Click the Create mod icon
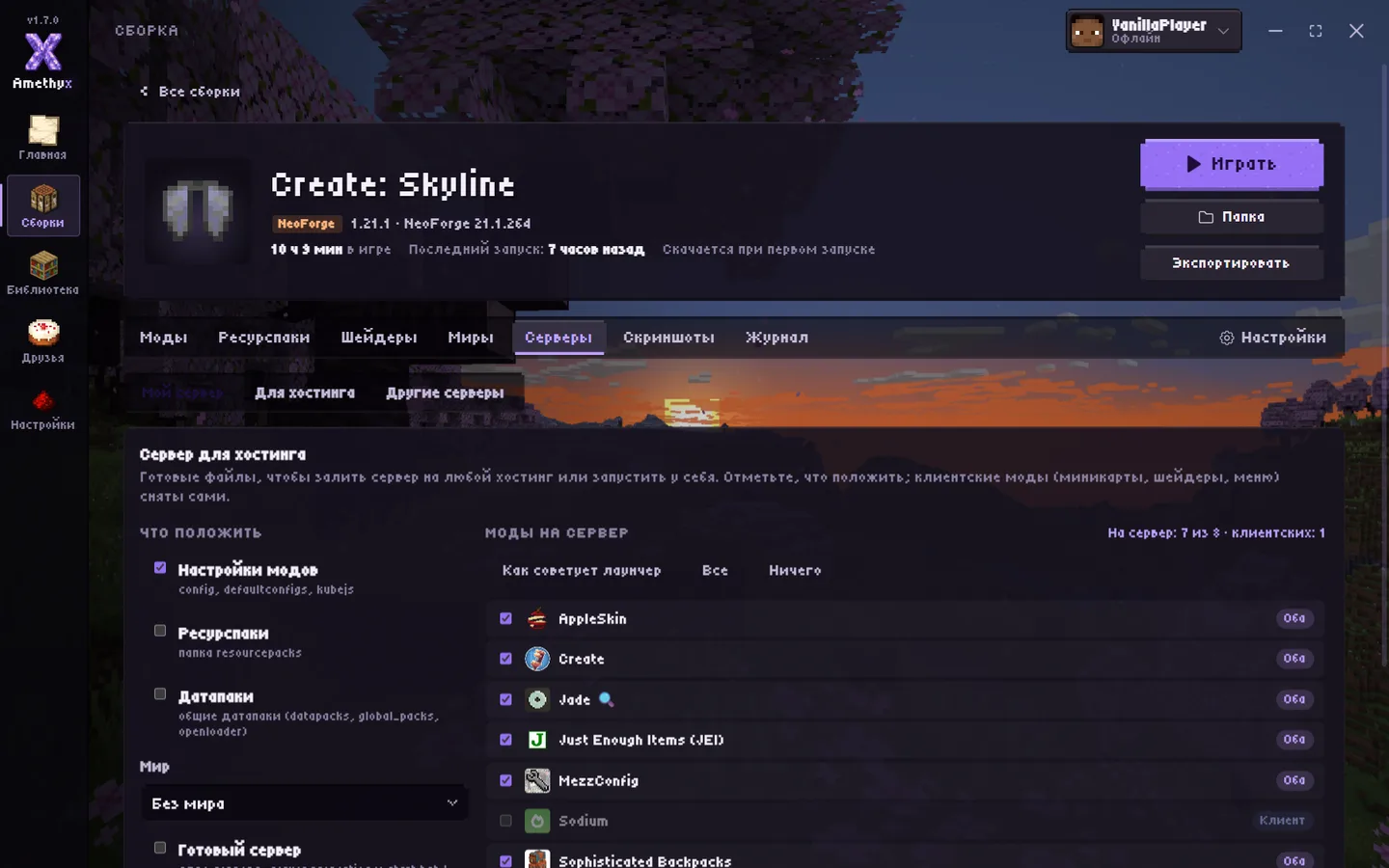This screenshot has height=868, width=1389. (x=537, y=660)
